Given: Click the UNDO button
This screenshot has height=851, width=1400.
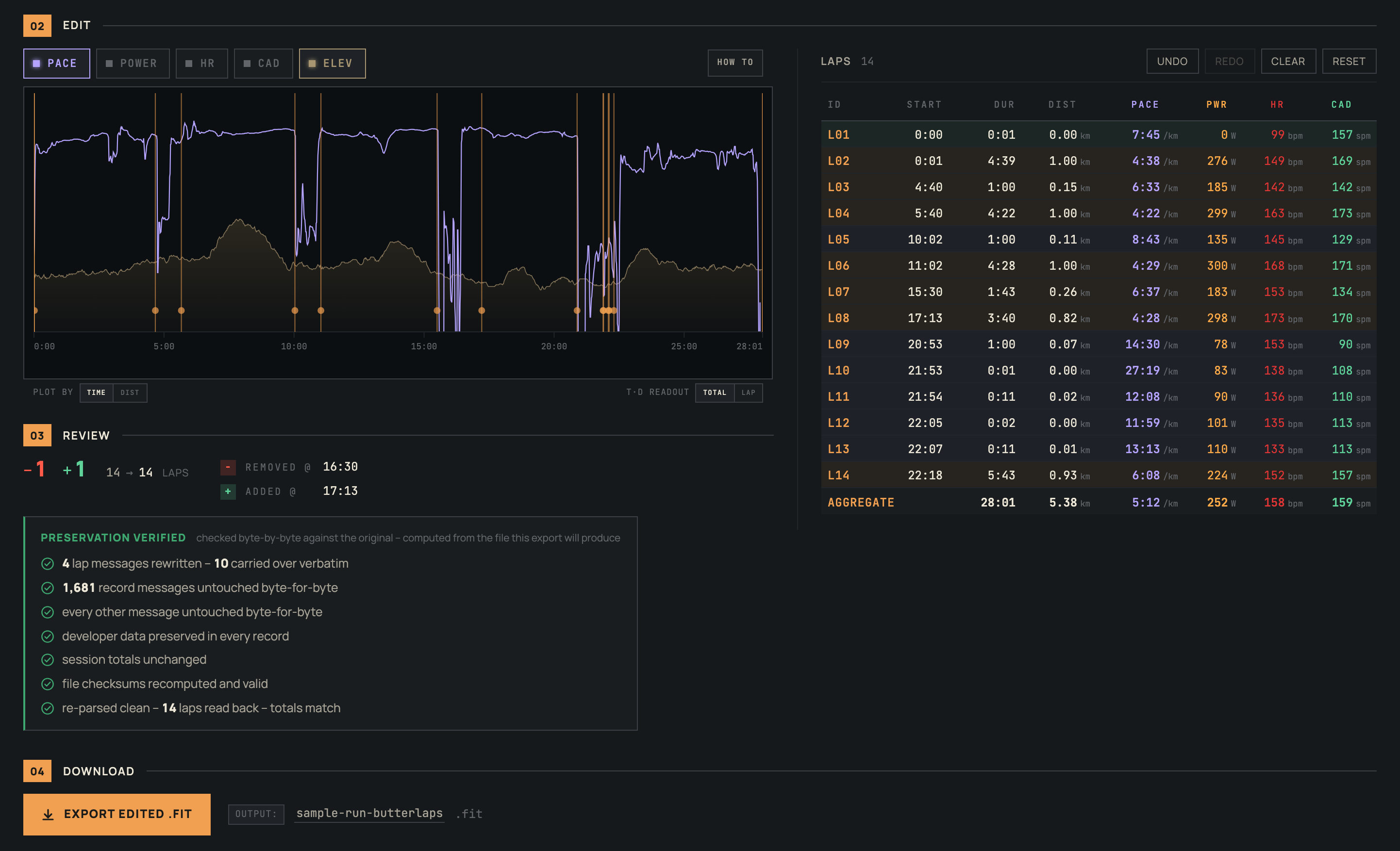Looking at the screenshot, I should (x=1172, y=61).
